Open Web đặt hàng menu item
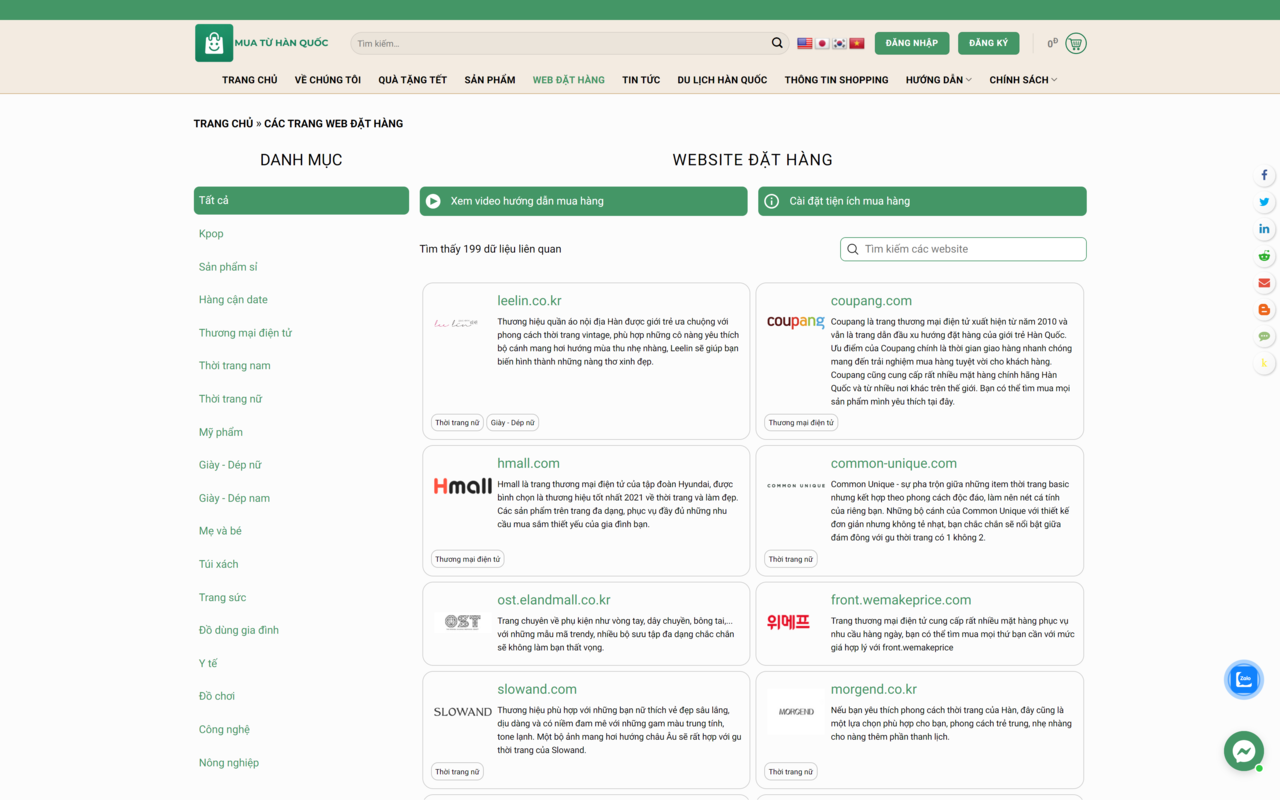Viewport: 1280px width, 800px height. pos(569,80)
